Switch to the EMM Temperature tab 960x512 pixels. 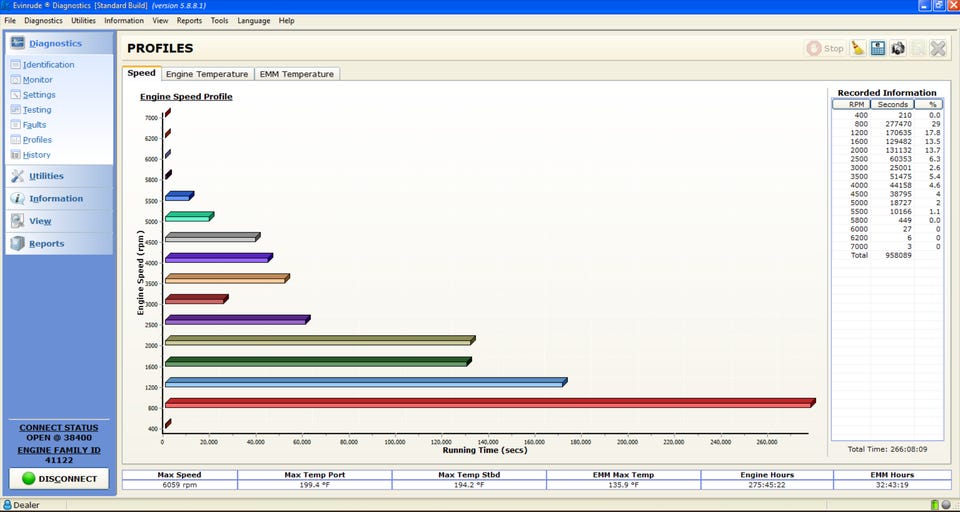(x=297, y=74)
